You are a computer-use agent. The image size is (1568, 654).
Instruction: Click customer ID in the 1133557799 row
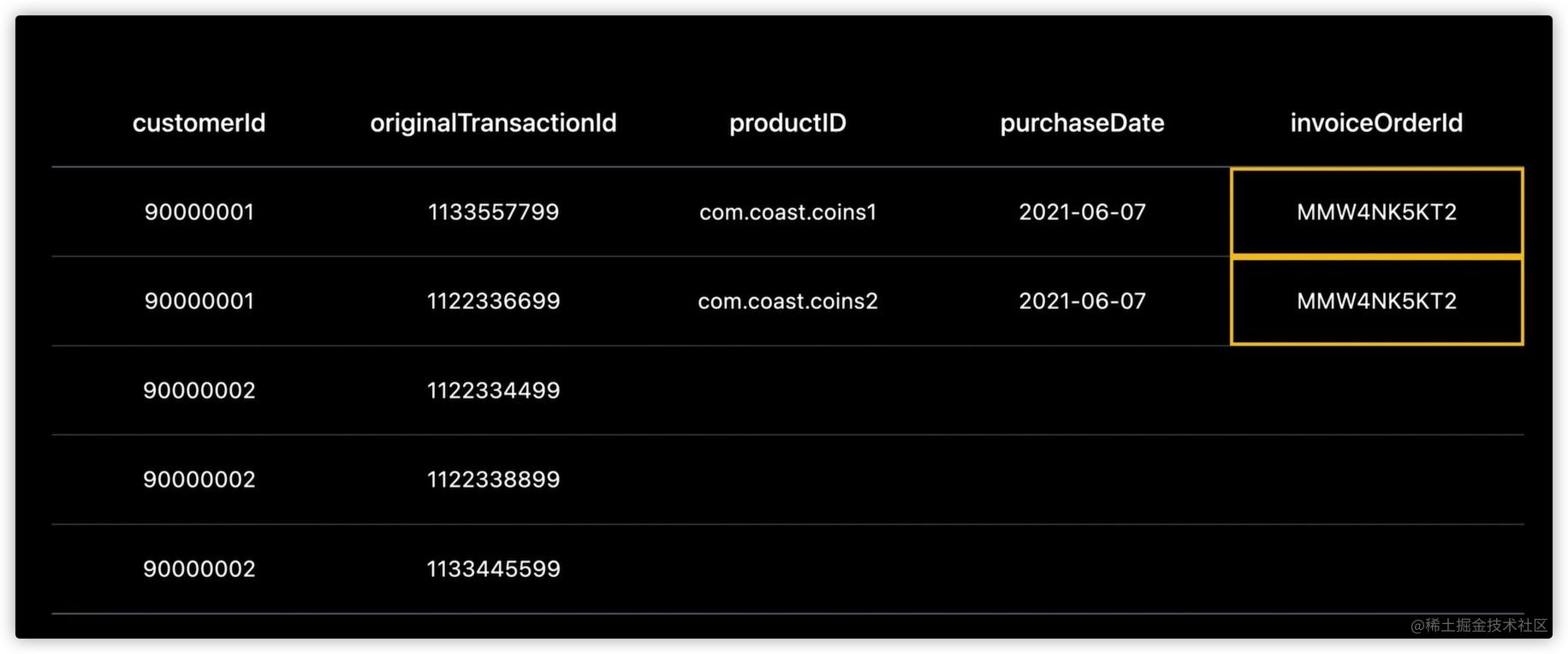pyautogui.click(x=199, y=212)
